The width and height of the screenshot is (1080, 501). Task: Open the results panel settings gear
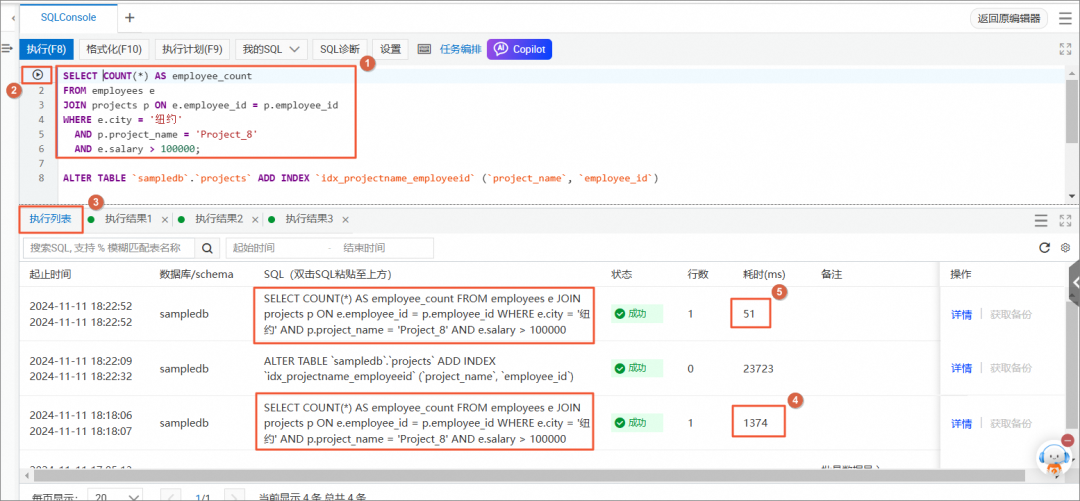[x=1065, y=248]
